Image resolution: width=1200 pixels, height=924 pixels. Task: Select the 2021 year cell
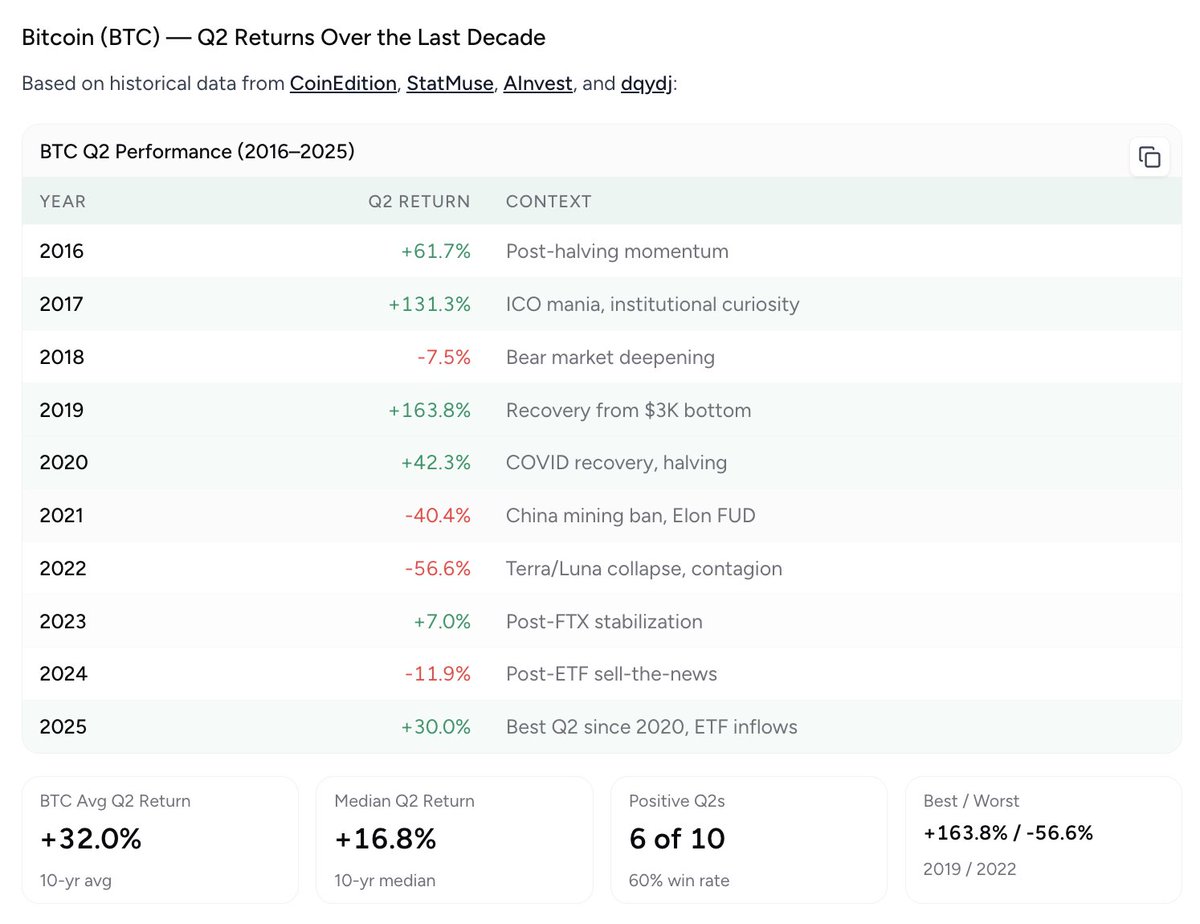(x=62, y=516)
